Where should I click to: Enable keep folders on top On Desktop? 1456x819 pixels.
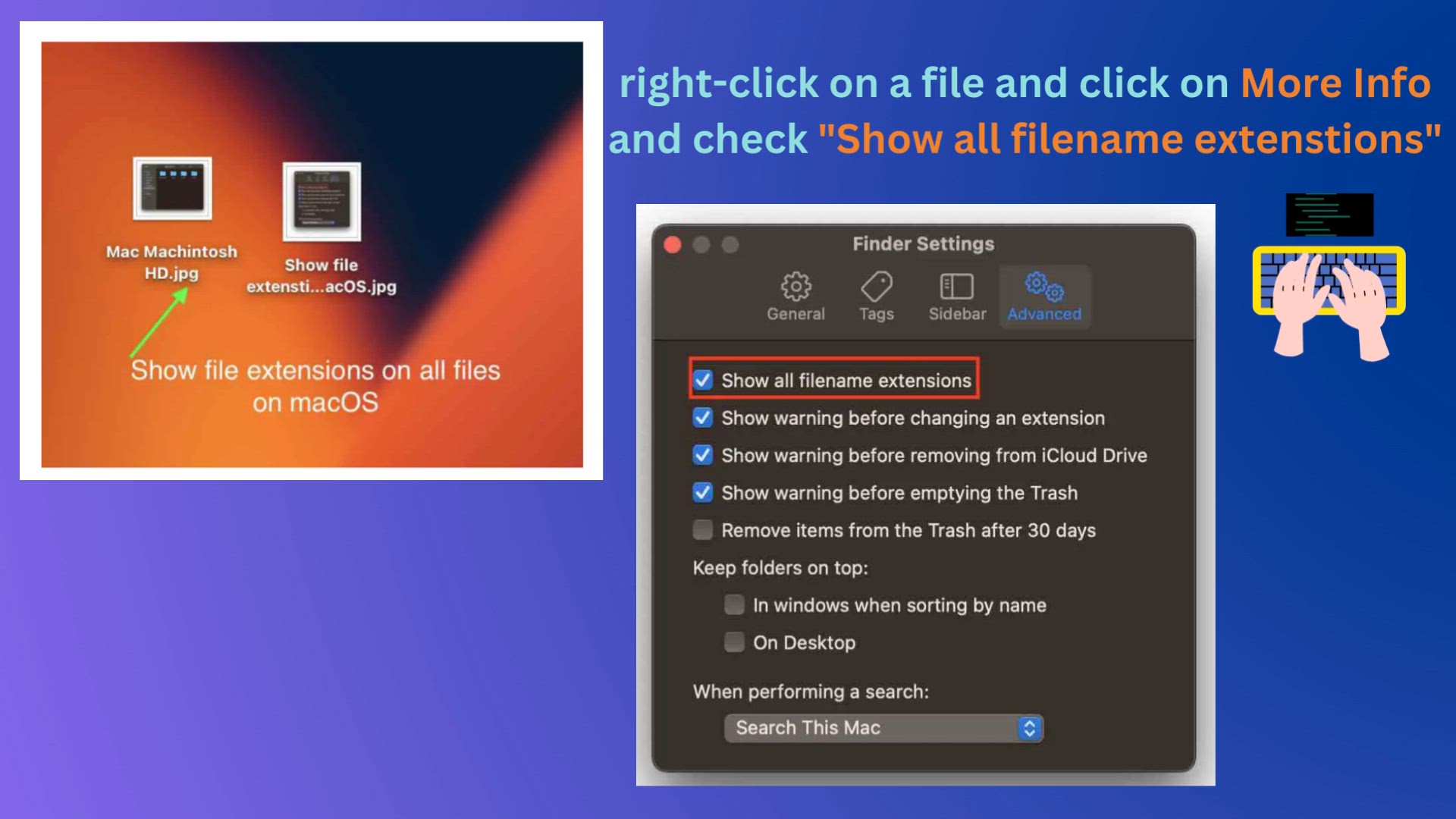[x=734, y=642]
